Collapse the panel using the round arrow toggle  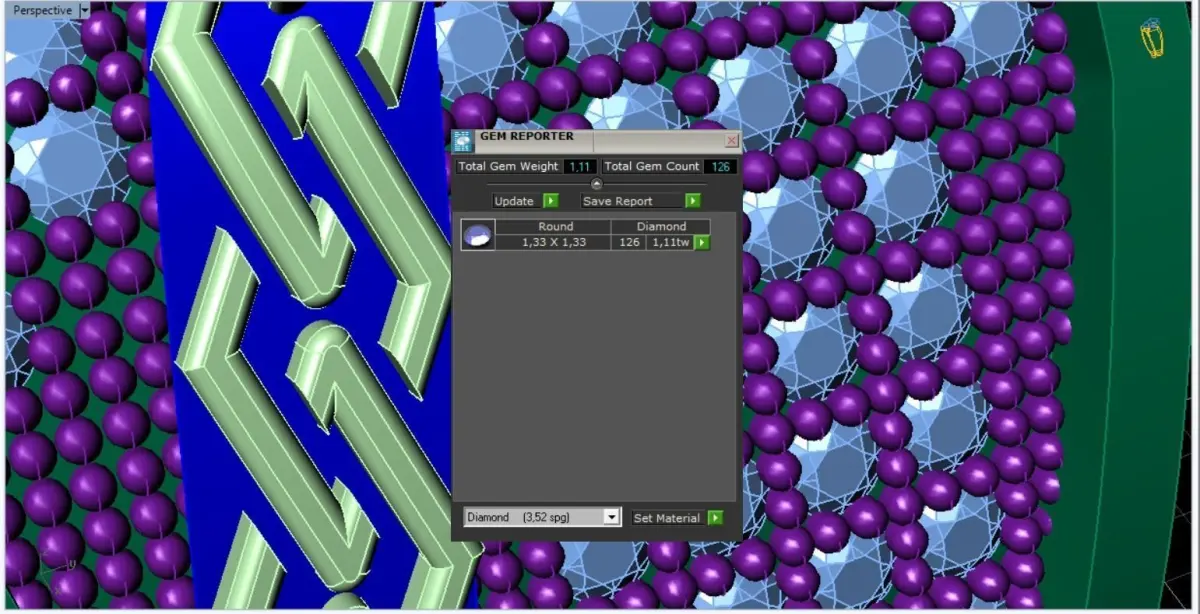(597, 184)
